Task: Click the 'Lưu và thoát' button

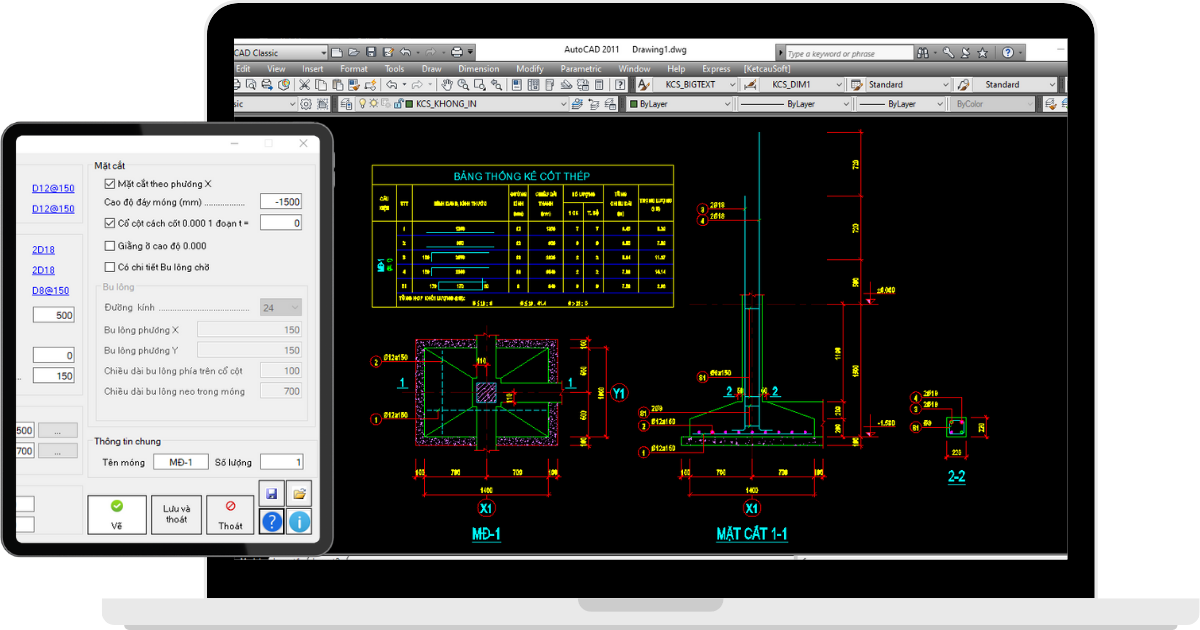Action: pos(175,514)
